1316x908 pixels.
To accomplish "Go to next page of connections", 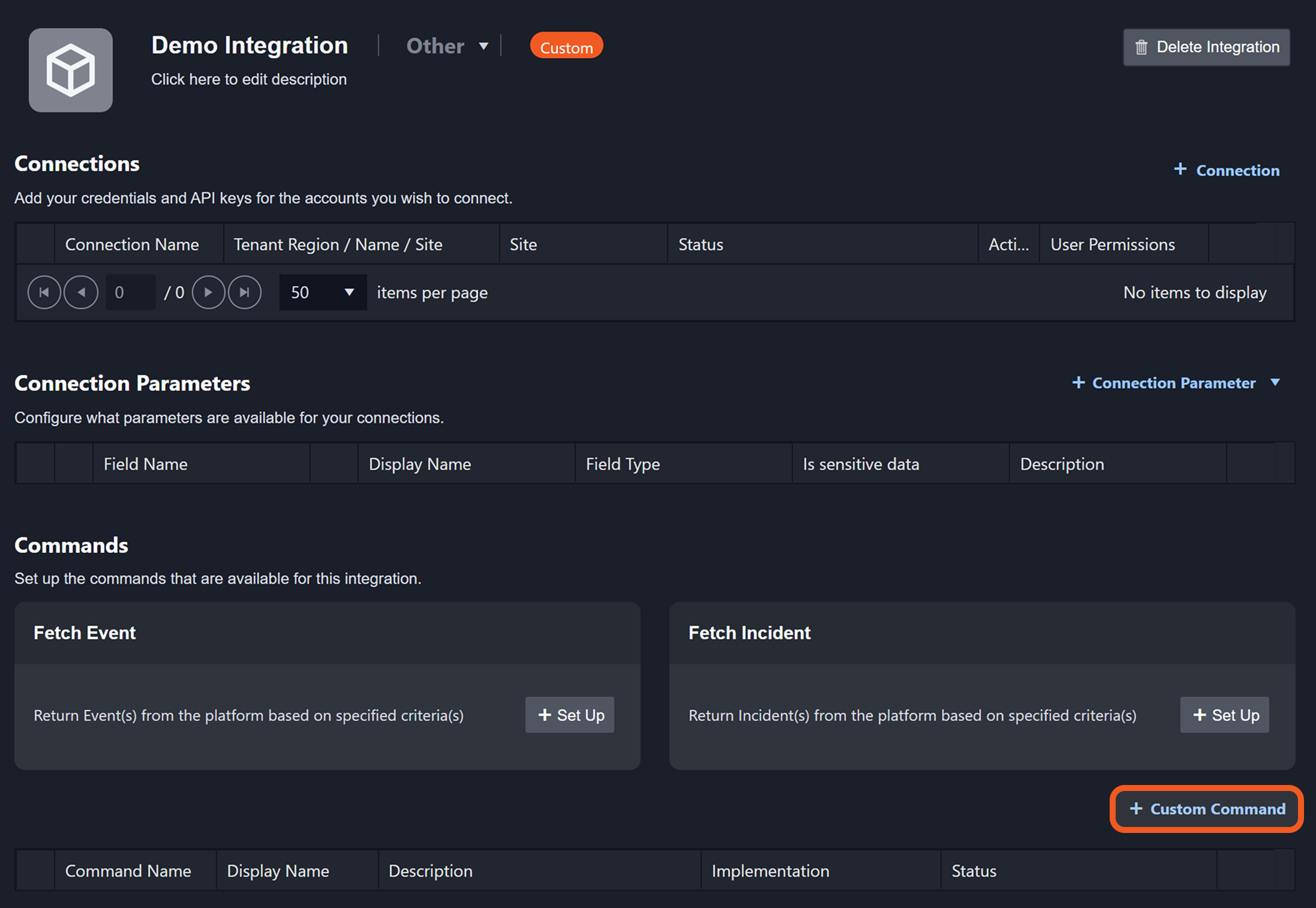I will (x=208, y=292).
